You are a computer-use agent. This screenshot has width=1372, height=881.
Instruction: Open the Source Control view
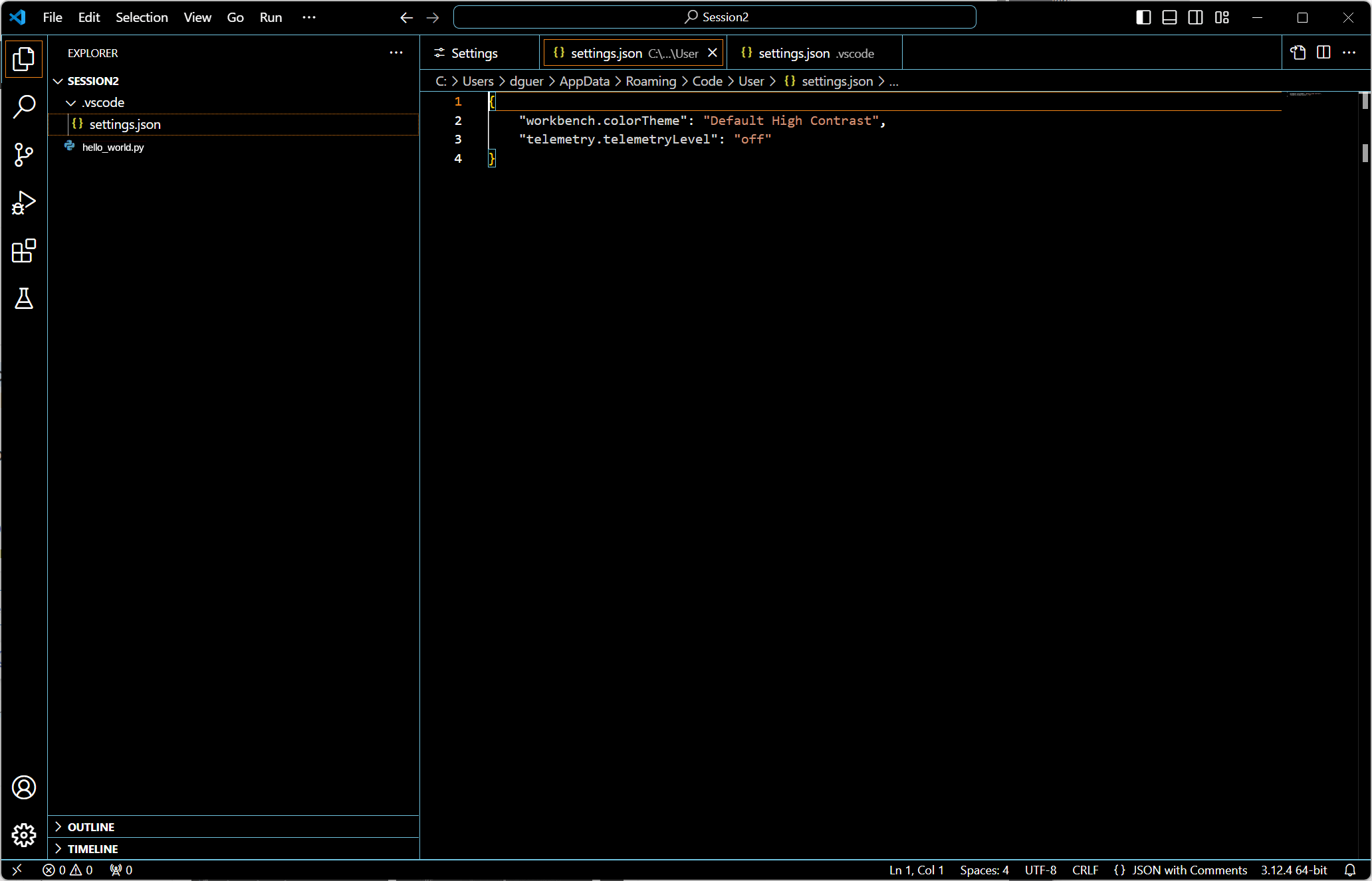pyautogui.click(x=24, y=155)
